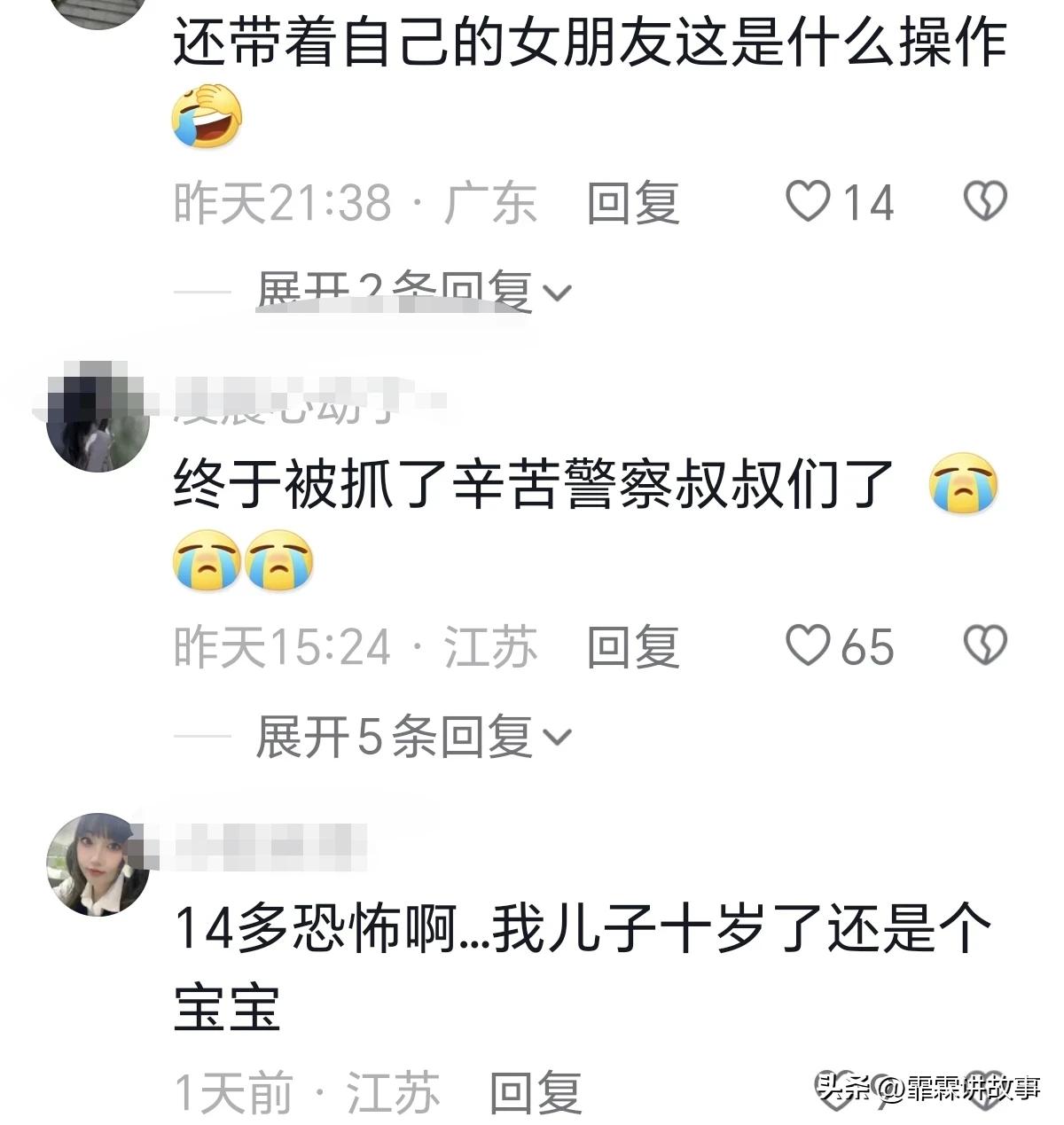Viewport: 1064px width, 1125px height.
Task: Dislike the Guangdong comment via broken heart
Action: pyautogui.click(x=985, y=201)
